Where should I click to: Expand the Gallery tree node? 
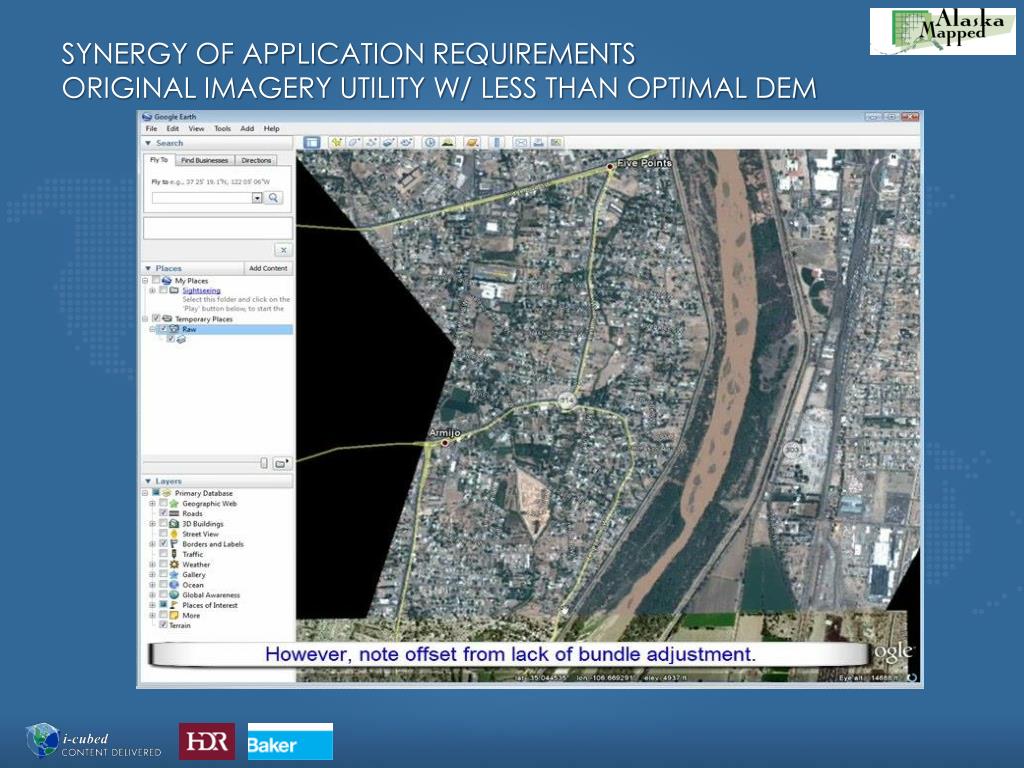pos(153,575)
